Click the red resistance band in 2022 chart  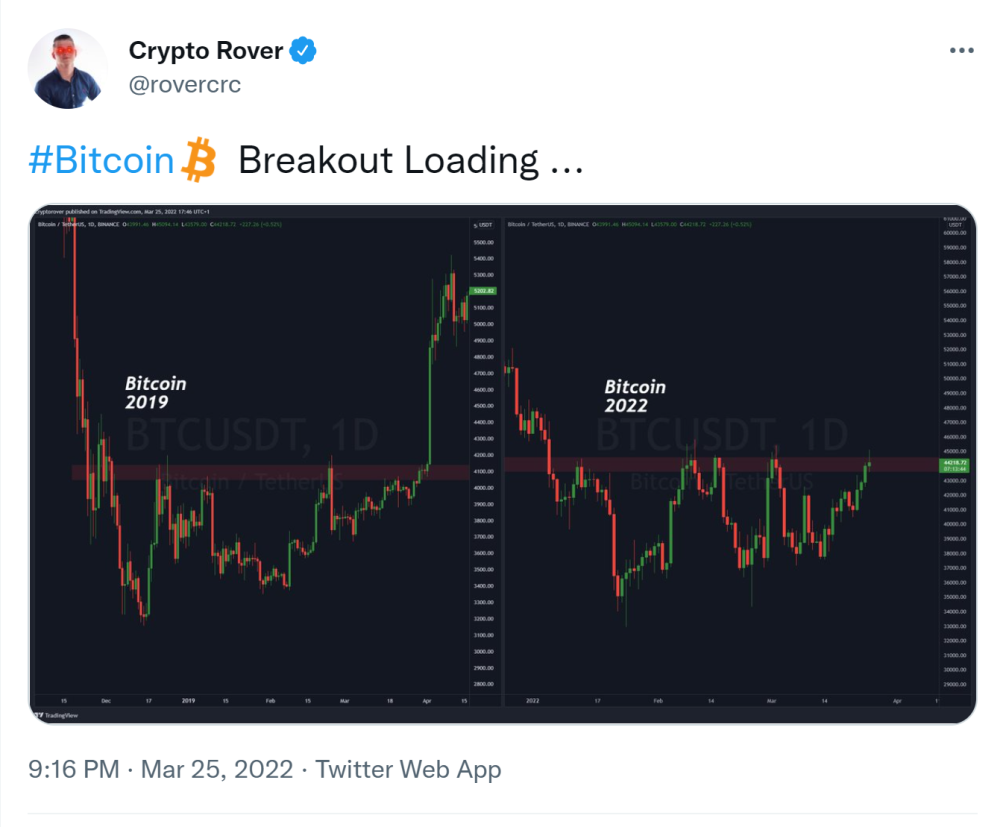click(721, 464)
